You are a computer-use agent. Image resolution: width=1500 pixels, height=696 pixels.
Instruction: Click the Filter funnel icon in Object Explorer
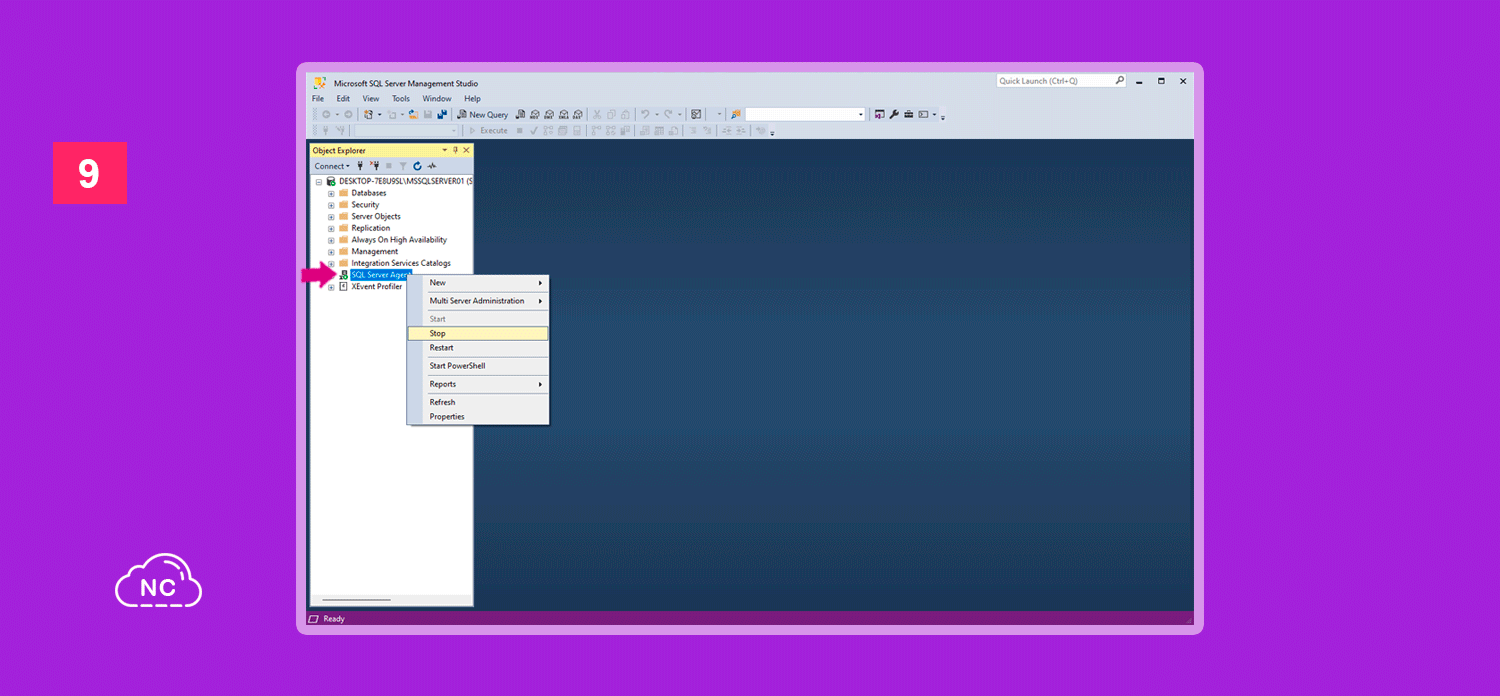[403, 166]
